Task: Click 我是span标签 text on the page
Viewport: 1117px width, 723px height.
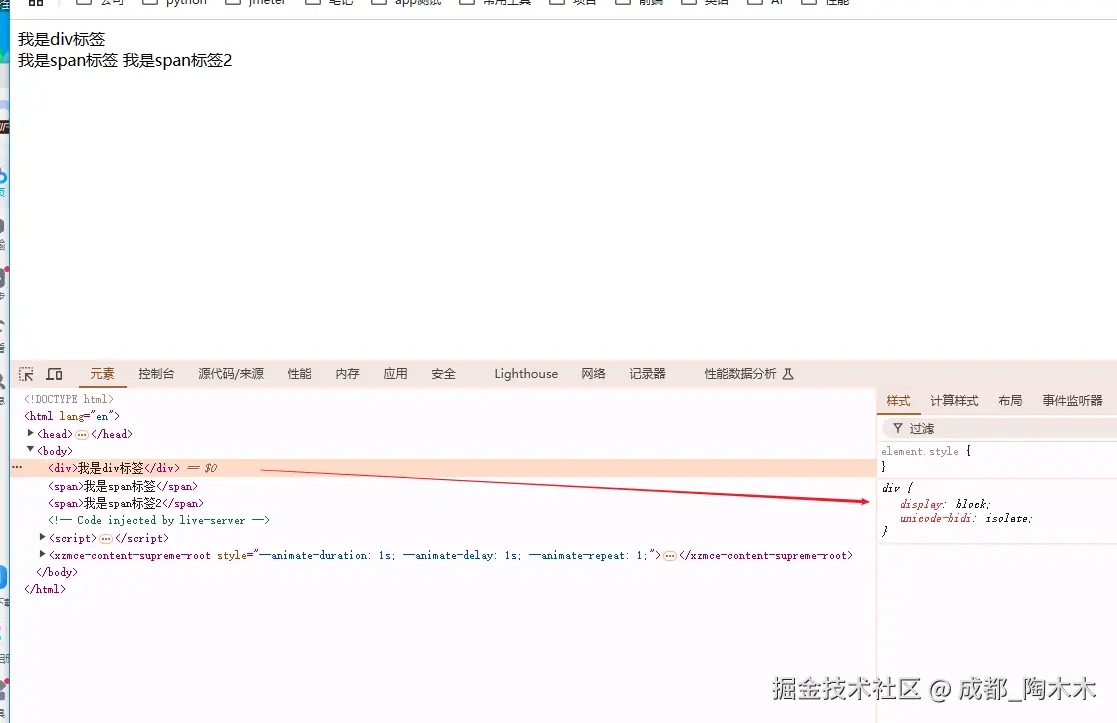Action: [68, 61]
